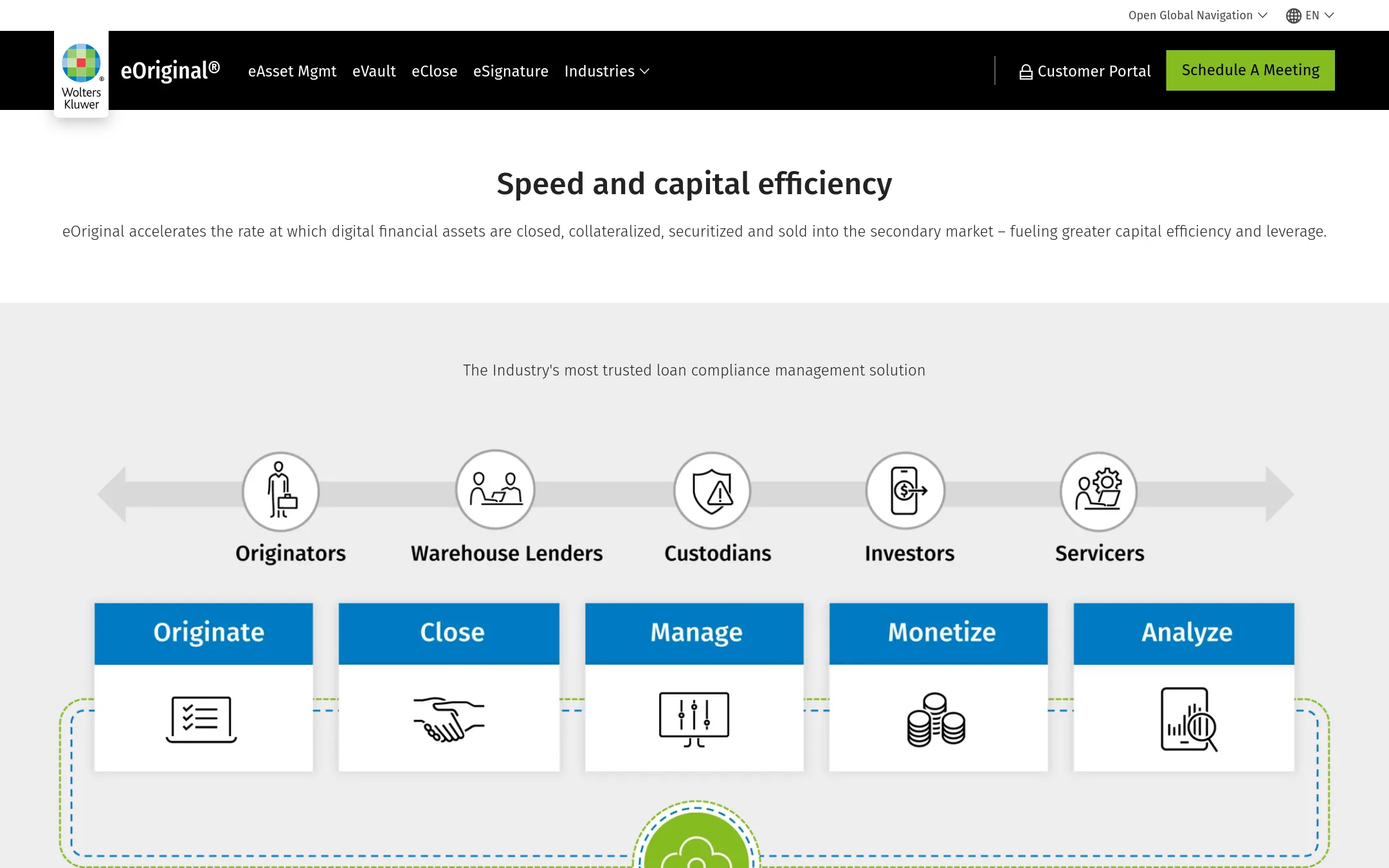The image size is (1389, 868).
Task: Click the Investors label
Action: [x=909, y=554]
